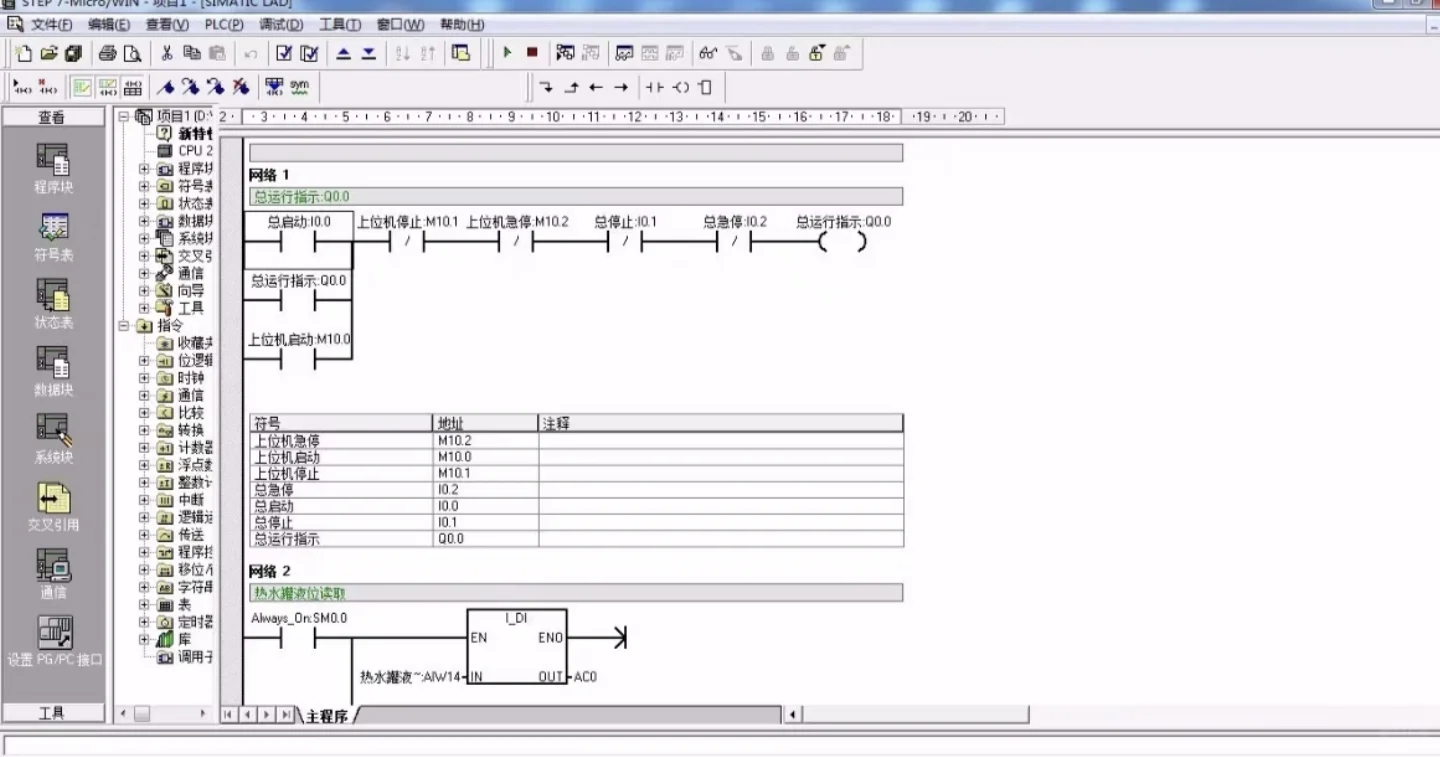1440x757 pixels.
Task: Switch to the 主程序 tab
Action: pyautogui.click(x=327, y=715)
